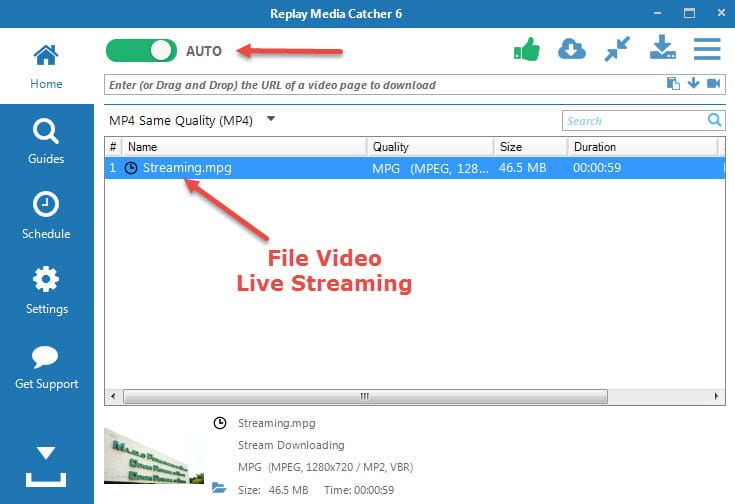
Task: Select the Streaming.mpg row in list
Action: click(x=415, y=168)
